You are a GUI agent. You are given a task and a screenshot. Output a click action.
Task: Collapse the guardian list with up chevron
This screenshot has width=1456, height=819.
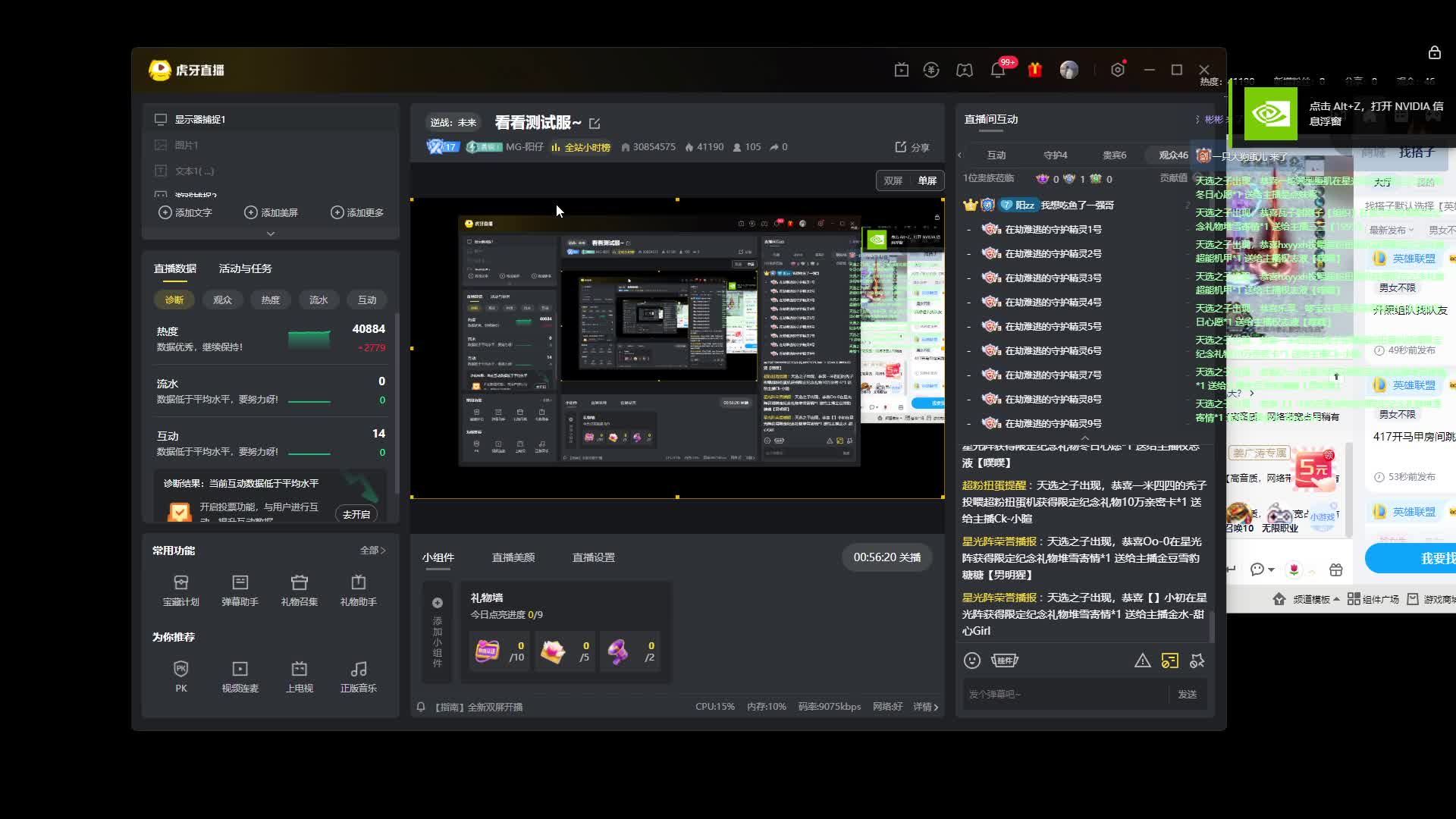(1084, 438)
